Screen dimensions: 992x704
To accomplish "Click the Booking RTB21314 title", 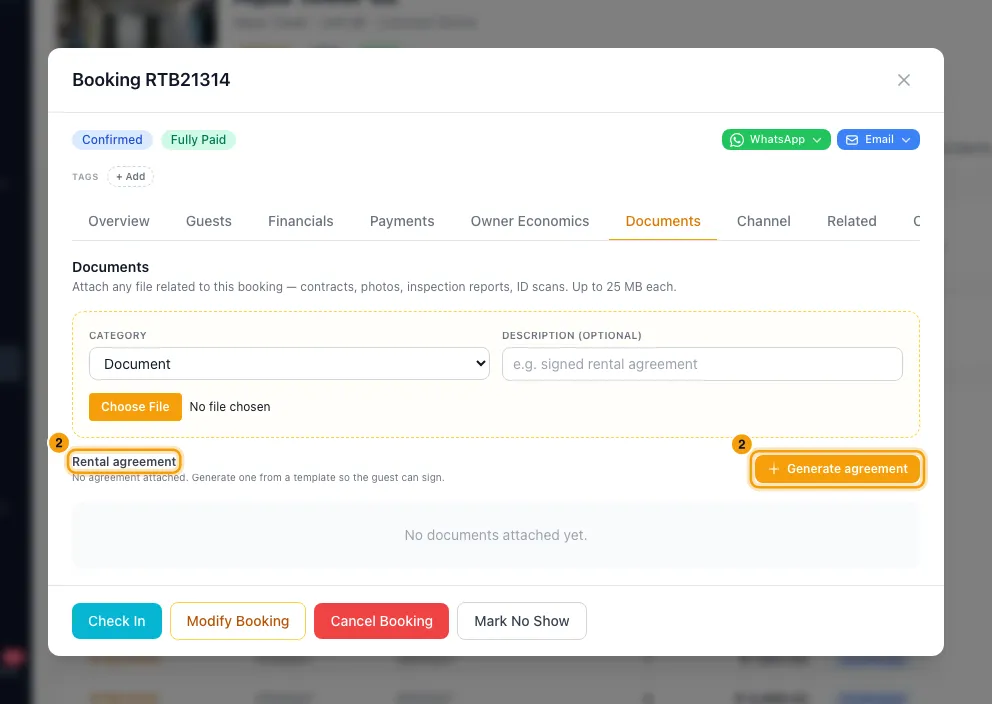I will [x=151, y=80].
